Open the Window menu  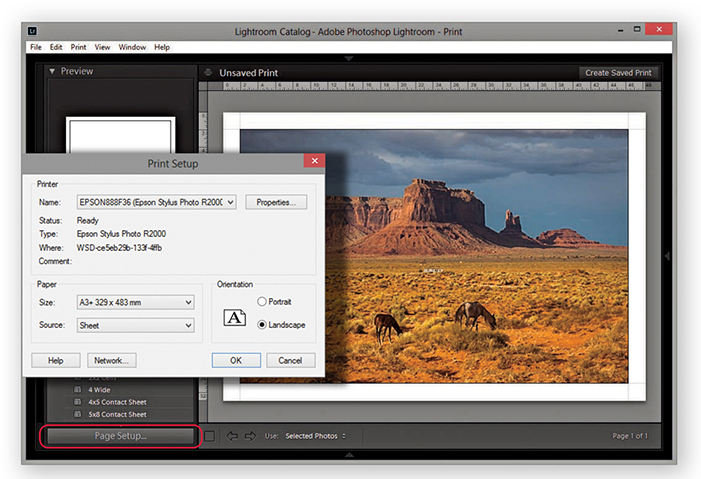(x=131, y=47)
